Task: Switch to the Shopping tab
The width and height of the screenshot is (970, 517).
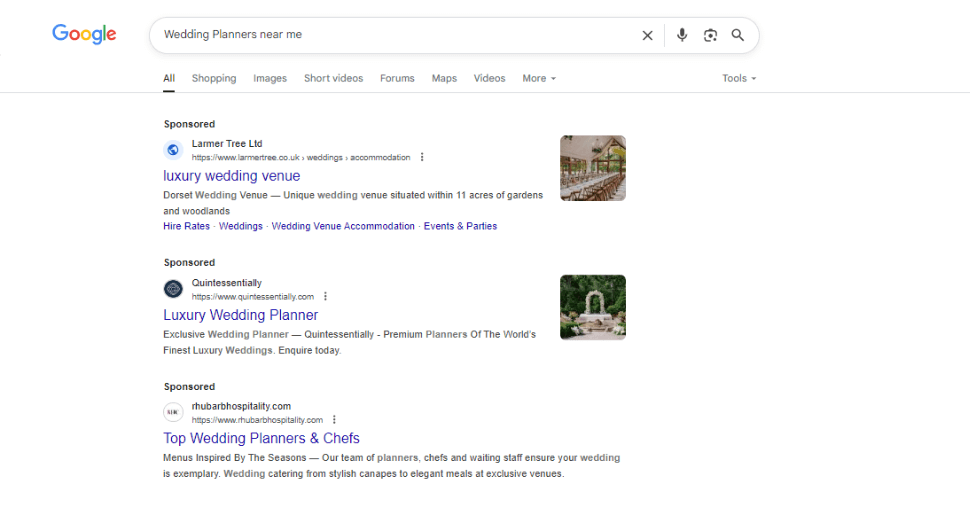Action: click(x=214, y=79)
